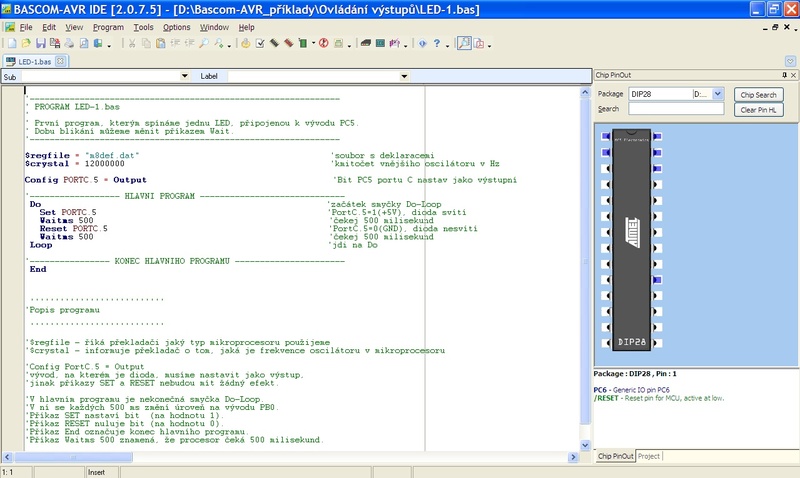Open Print Preview from the toolbar
Image resolution: width=800 pixels, height=478 pixels.
pos(84,43)
